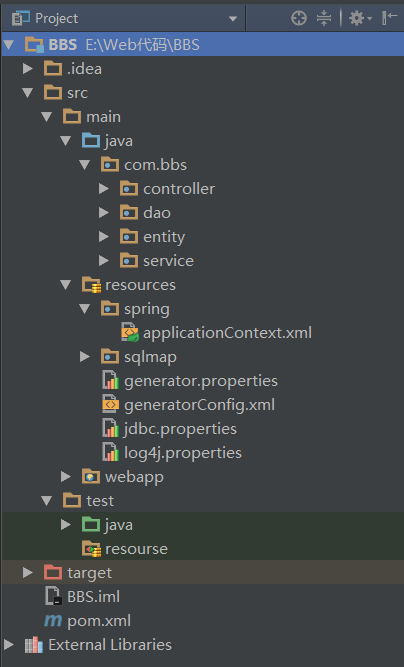Expand the service package arrow
This screenshot has height=667, width=404.
[x=104, y=261]
